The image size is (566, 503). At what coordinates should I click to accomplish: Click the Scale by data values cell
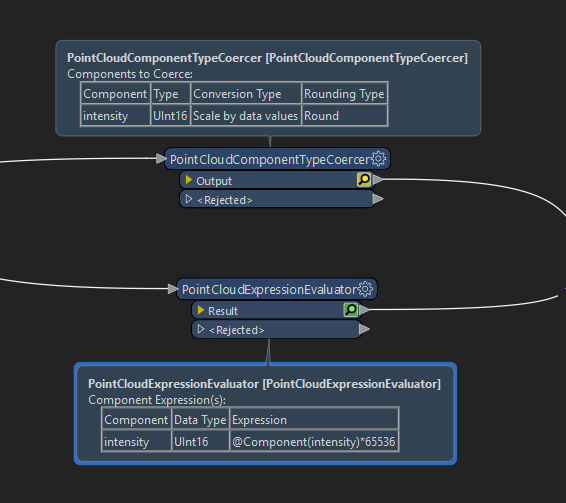pos(246,116)
